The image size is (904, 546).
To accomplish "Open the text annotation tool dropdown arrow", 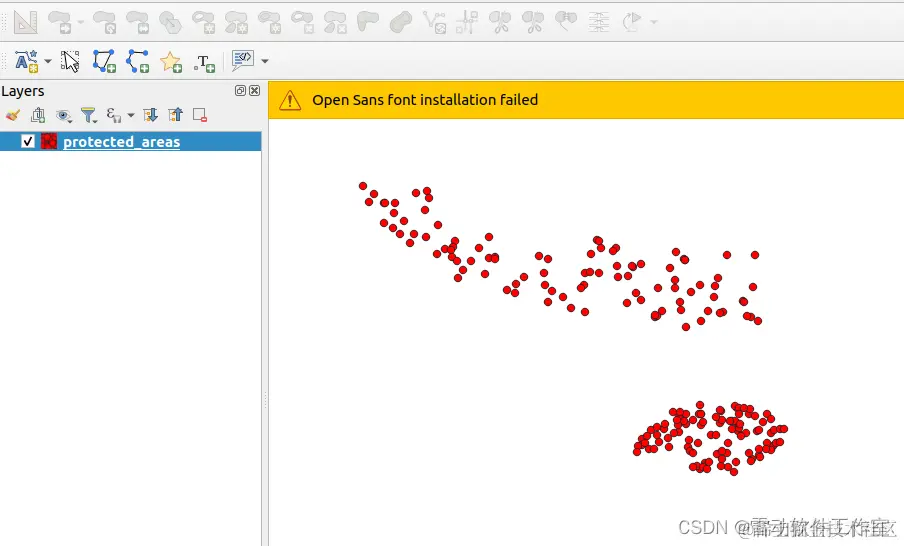I will click(48, 61).
